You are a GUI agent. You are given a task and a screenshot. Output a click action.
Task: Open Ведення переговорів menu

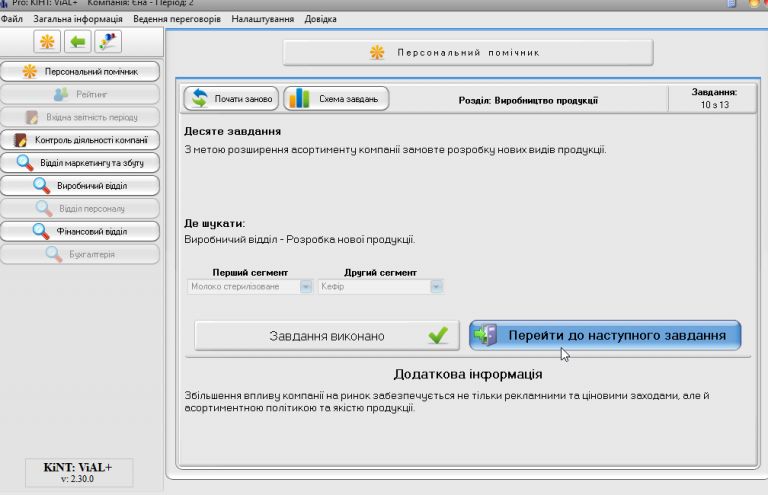(177, 19)
